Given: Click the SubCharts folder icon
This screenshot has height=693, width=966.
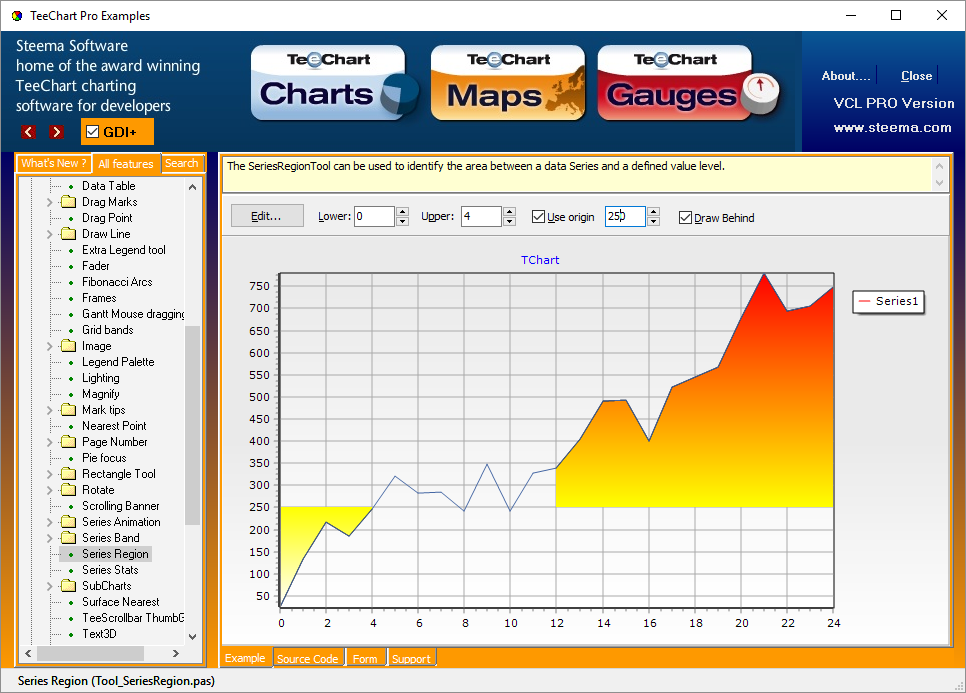Looking at the screenshot, I should (68, 586).
